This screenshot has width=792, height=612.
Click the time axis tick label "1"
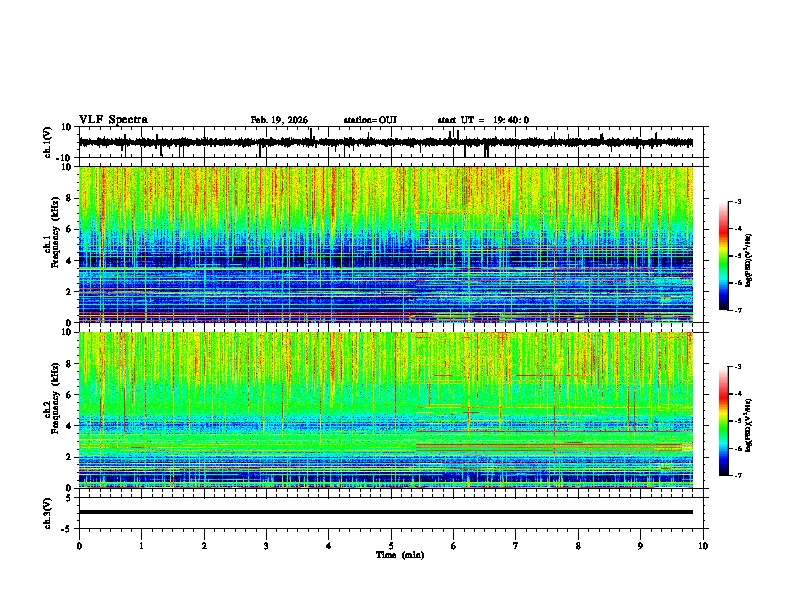141,546
